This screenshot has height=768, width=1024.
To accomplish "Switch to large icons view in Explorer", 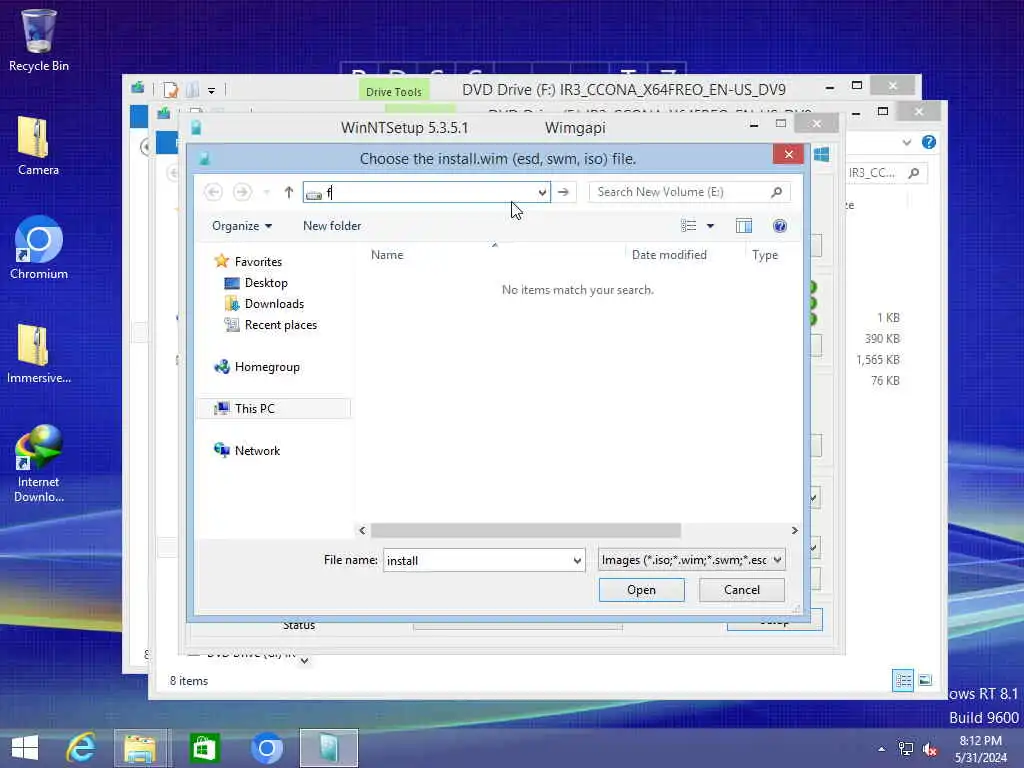I will point(925,680).
